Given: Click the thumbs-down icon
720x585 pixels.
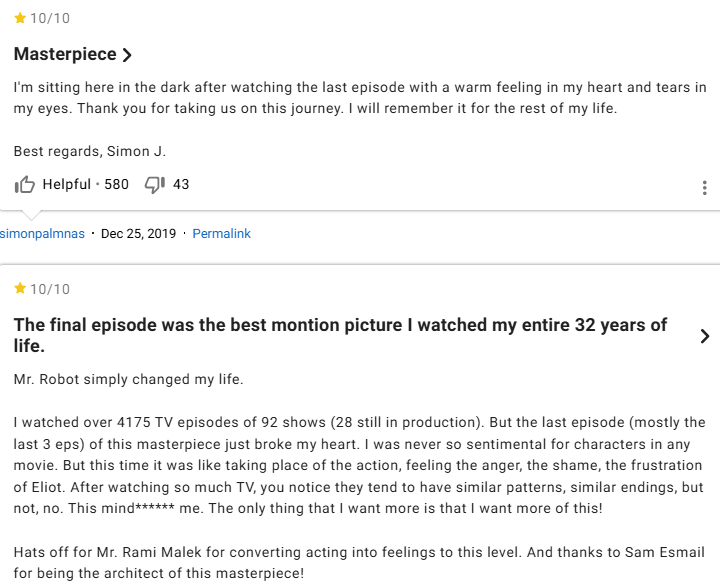Looking at the screenshot, I should (154, 185).
